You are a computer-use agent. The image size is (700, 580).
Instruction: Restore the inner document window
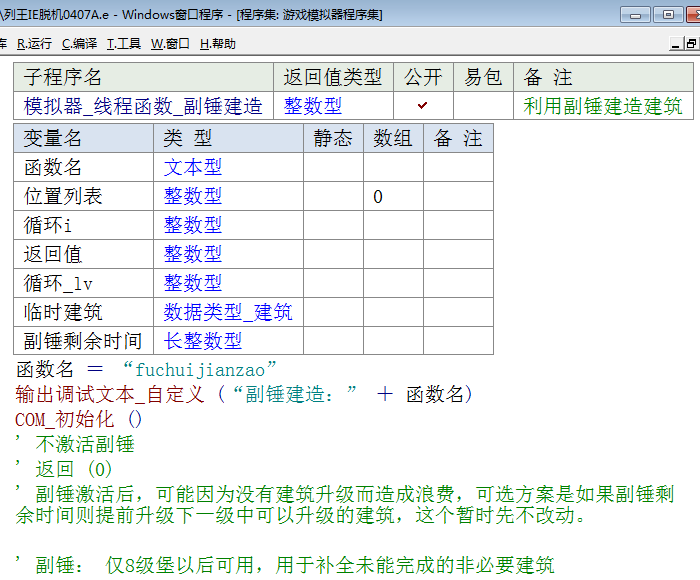pyautogui.click(x=691, y=43)
